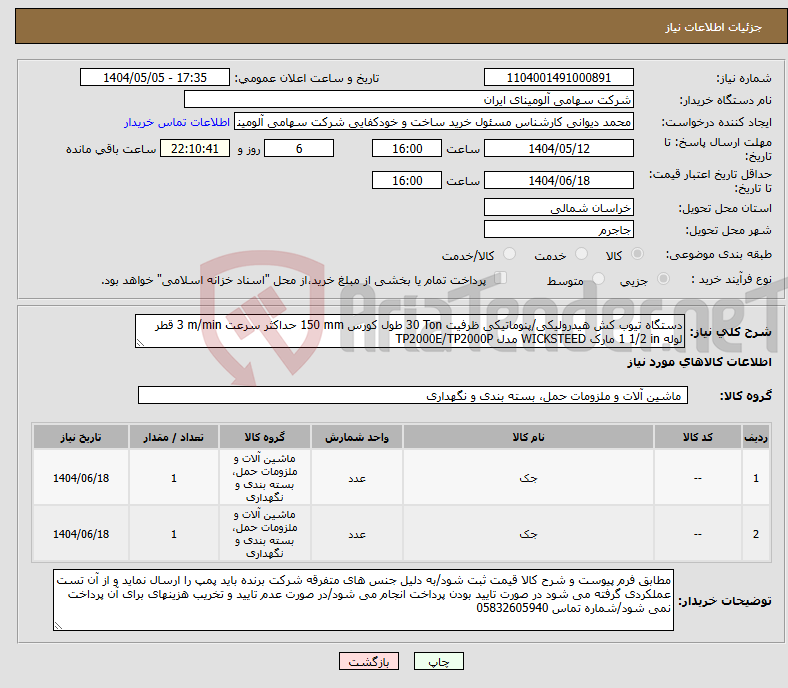Click the response deadline date 1404/05/12

click(x=558, y=148)
